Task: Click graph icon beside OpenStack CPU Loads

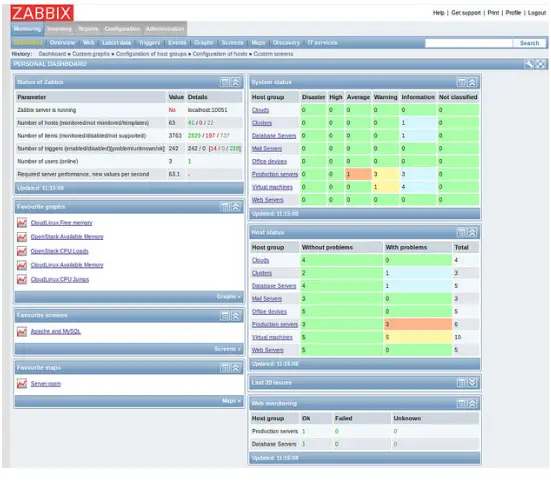Action: [22, 251]
